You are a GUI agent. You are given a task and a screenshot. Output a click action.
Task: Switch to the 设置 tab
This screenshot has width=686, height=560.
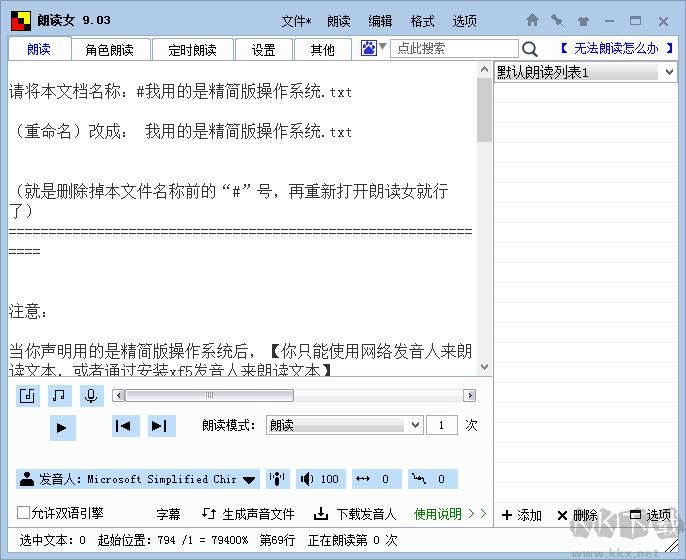coord(263,50)
